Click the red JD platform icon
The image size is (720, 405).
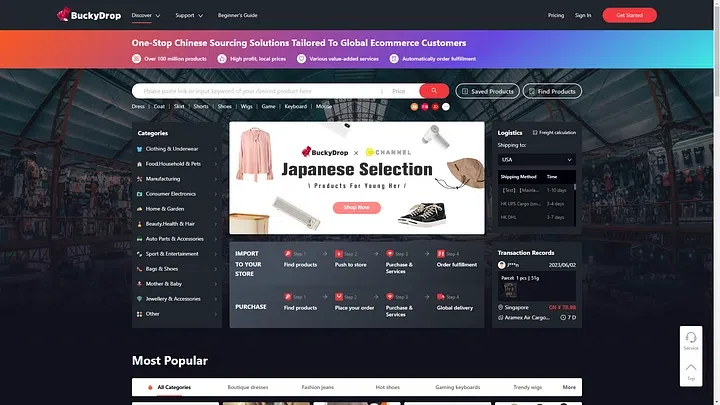click(435, 107)
